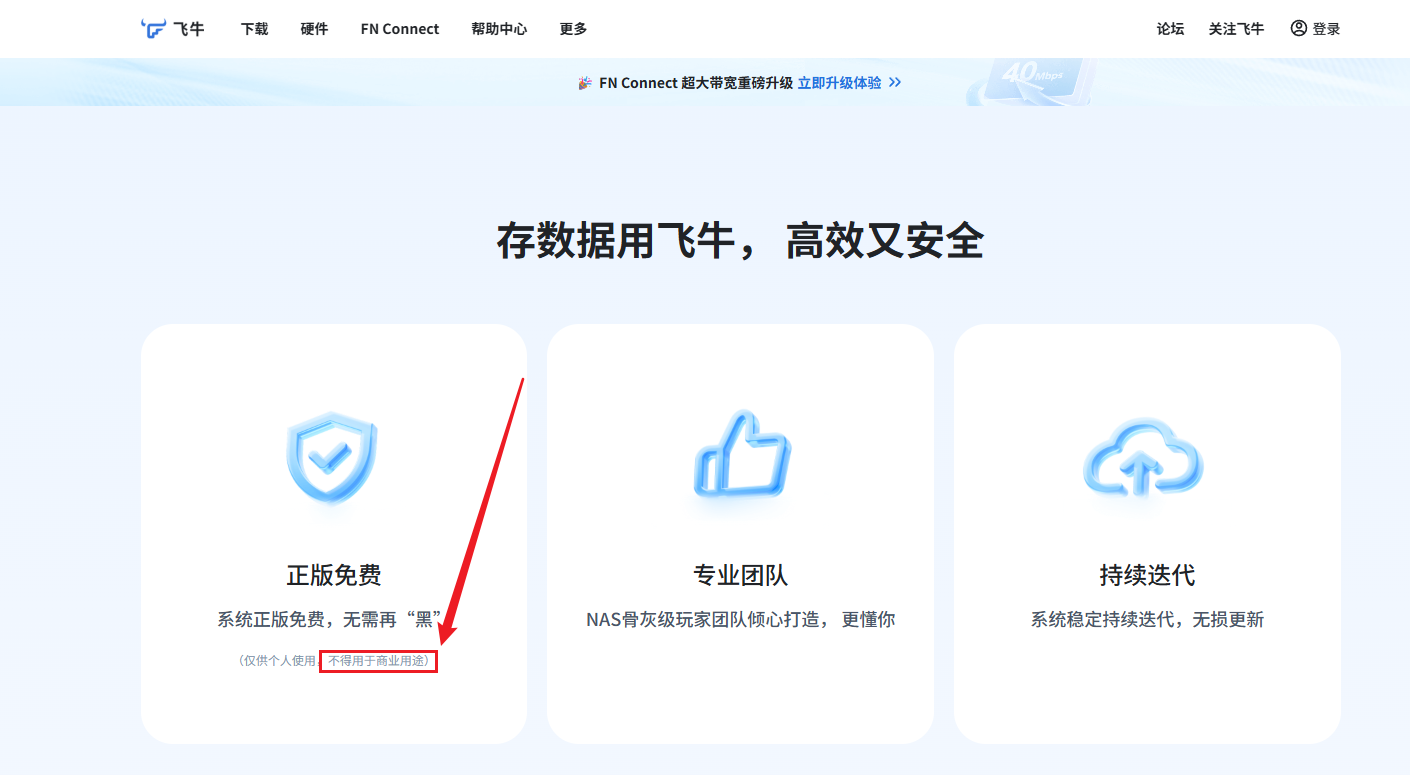This screenshot has height=775, width=1410.
Task: Go to the 硬件 page
Action: (x=314, y=29)
